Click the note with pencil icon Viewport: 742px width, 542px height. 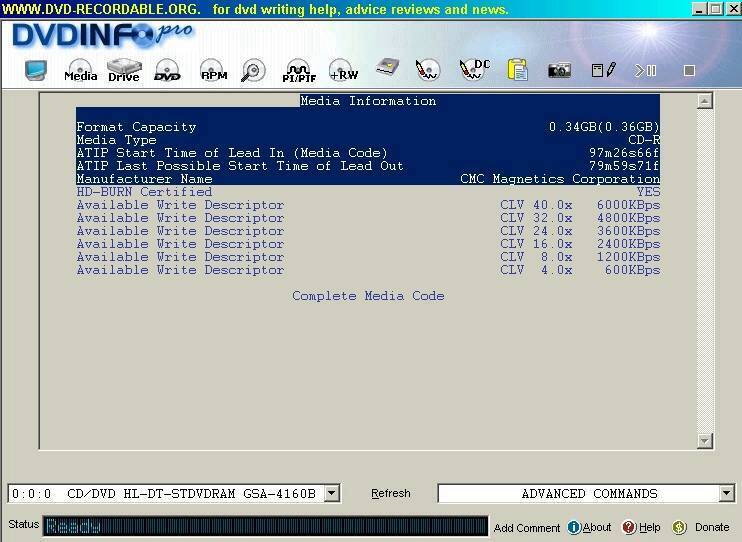pyautogui.click(x=604, y=71)
